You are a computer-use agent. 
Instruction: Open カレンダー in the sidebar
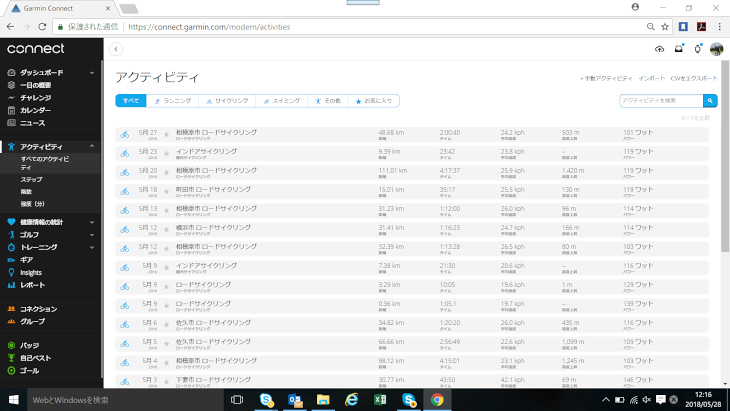(35, 110)
